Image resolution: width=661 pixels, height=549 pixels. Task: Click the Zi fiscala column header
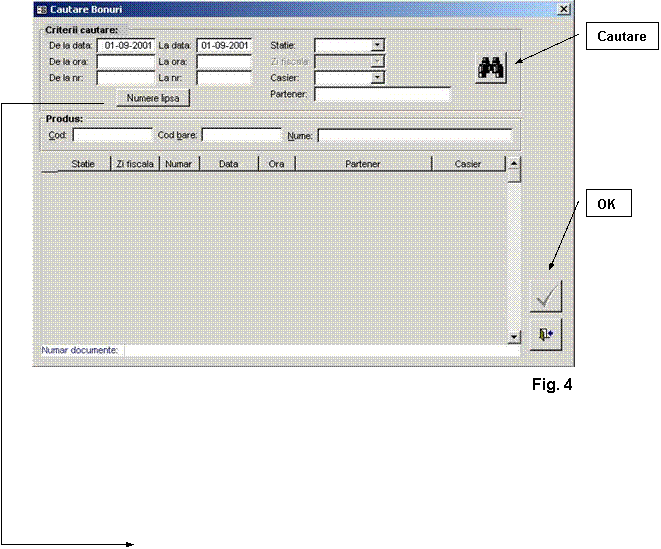click(135, 164)
